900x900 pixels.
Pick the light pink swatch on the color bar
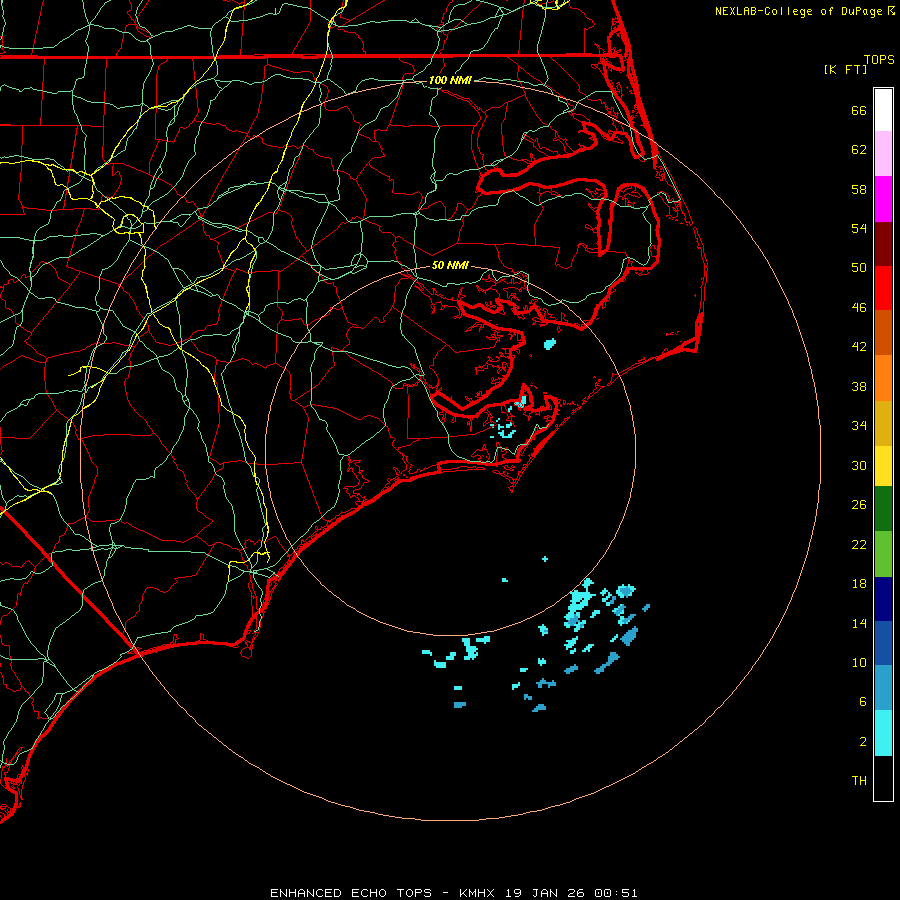click(x=883, y=154)
